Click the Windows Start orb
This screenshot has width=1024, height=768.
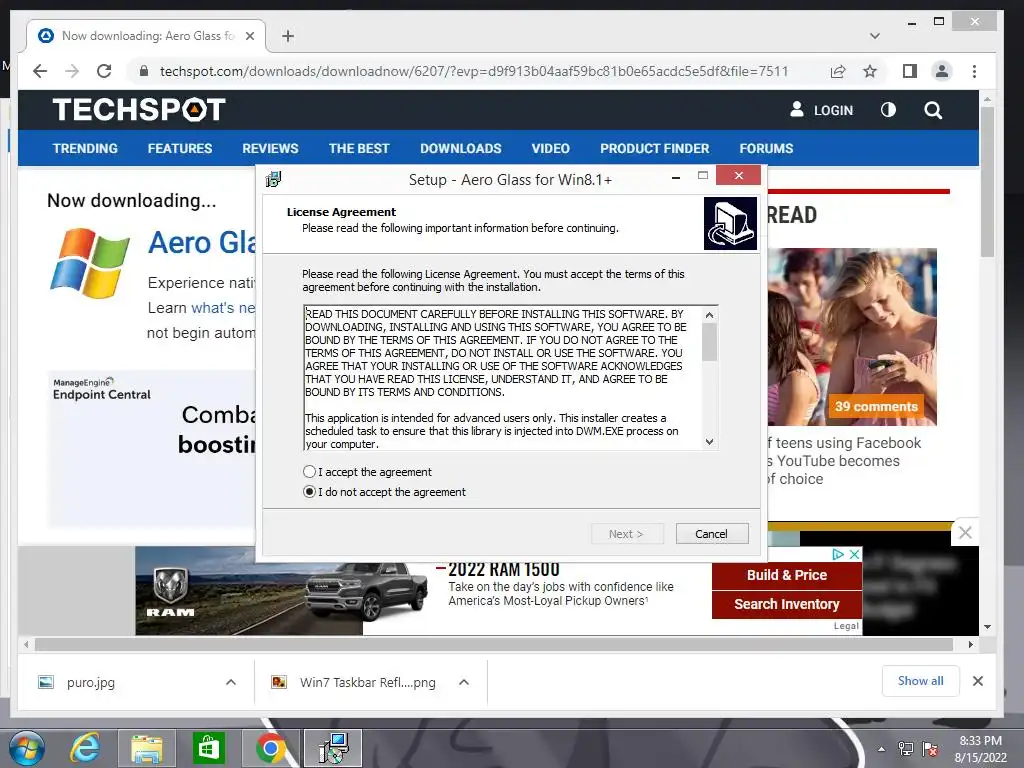pyautogui.click(x=26, y=748)
